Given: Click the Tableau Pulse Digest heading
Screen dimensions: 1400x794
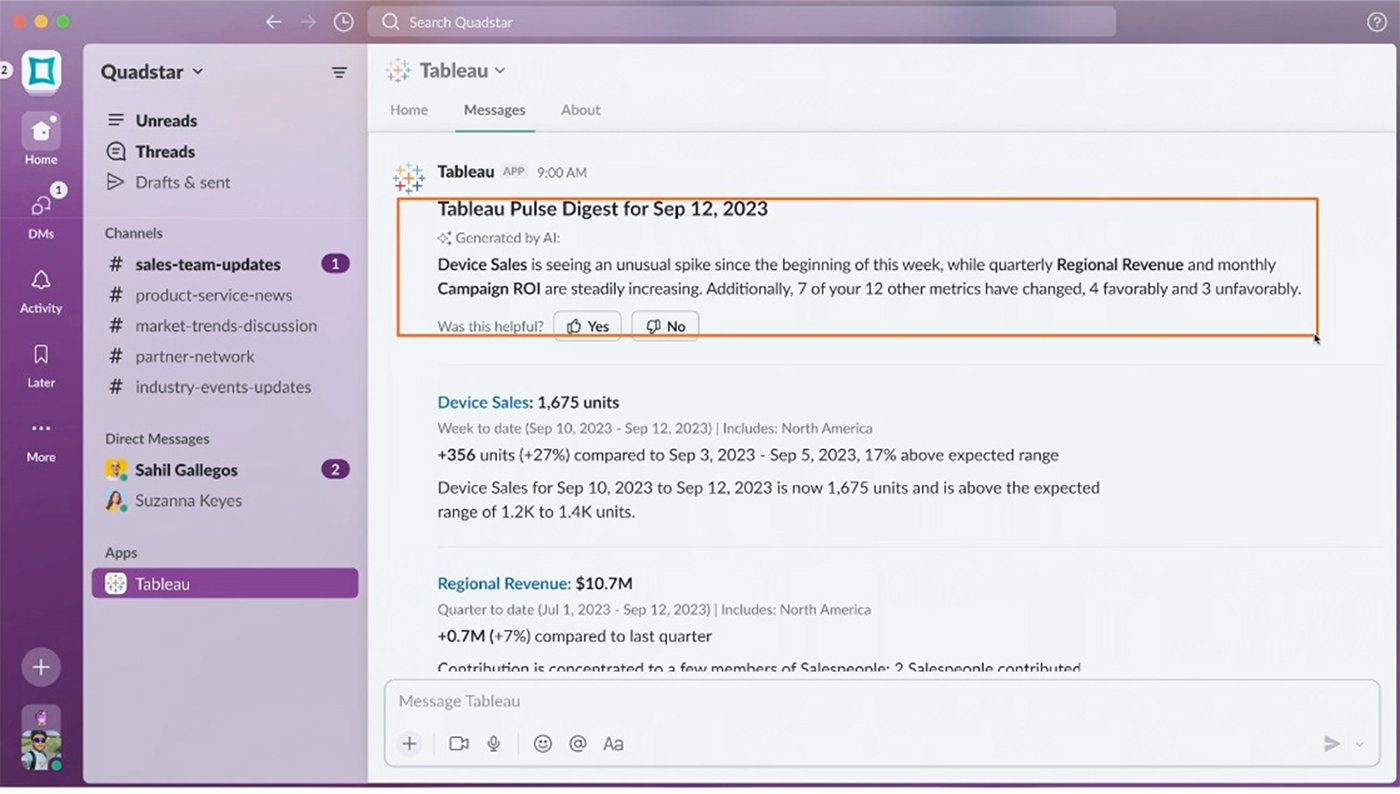Looking at the screenshot, I should 603,209.
